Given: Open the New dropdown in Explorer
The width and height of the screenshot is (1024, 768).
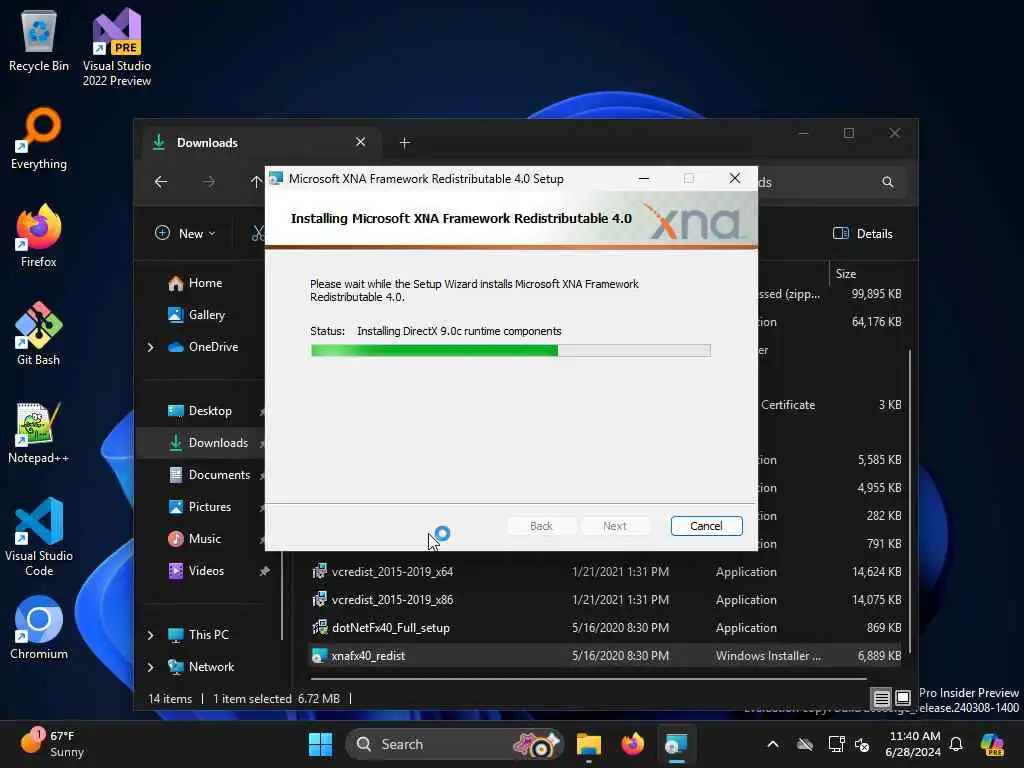Looking at the screenshot, I should pos(185,233).
